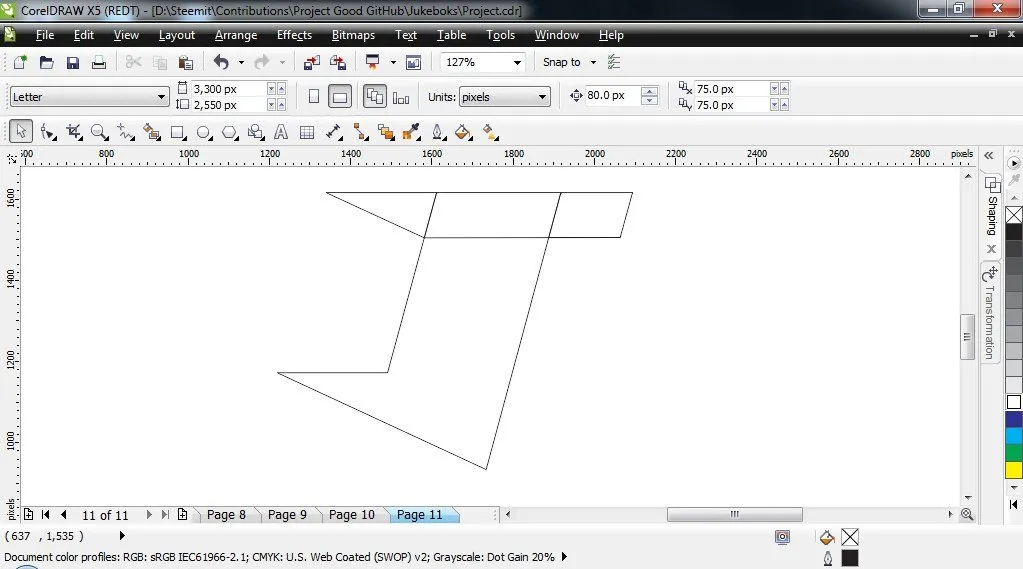Select the Smart Fill tool

(x=151, y=132)
